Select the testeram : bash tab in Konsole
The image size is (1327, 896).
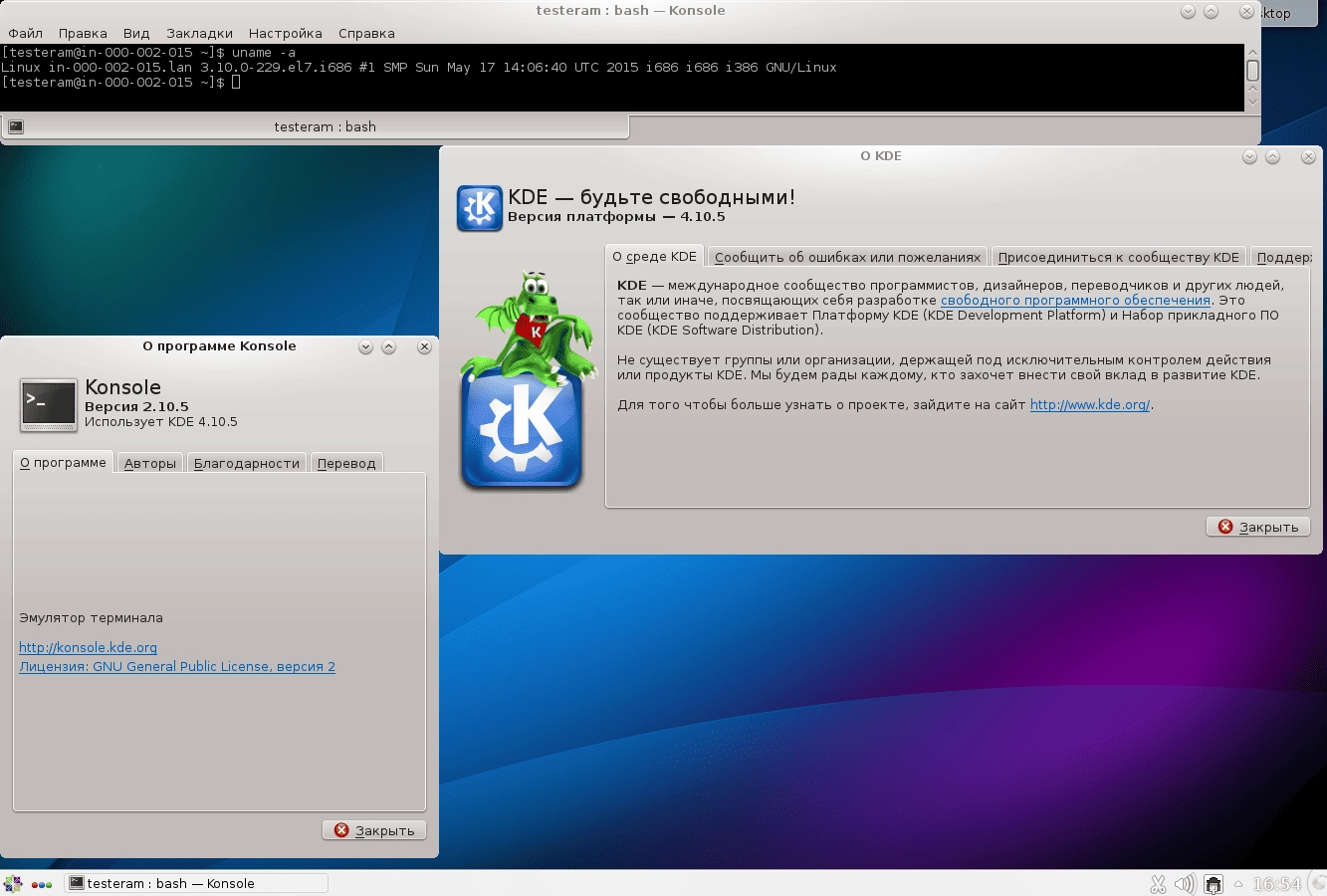[x=317, y=126]
